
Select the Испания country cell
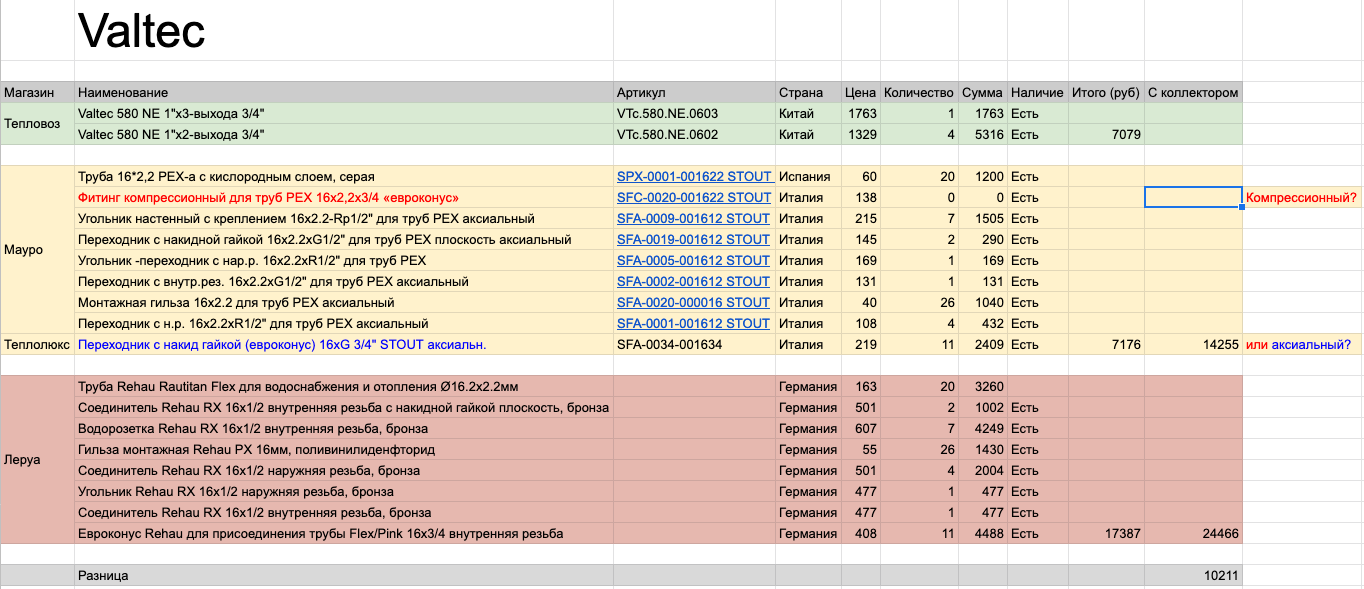808,176
